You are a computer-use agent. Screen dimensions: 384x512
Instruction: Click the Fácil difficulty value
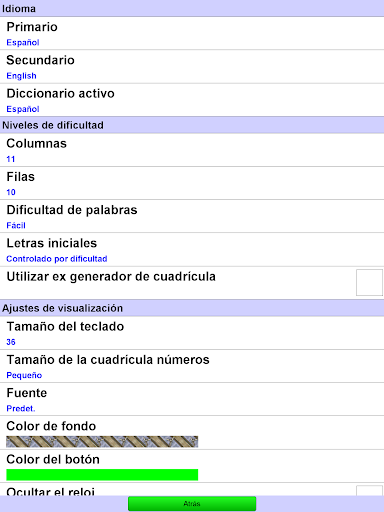pos(16,226)
